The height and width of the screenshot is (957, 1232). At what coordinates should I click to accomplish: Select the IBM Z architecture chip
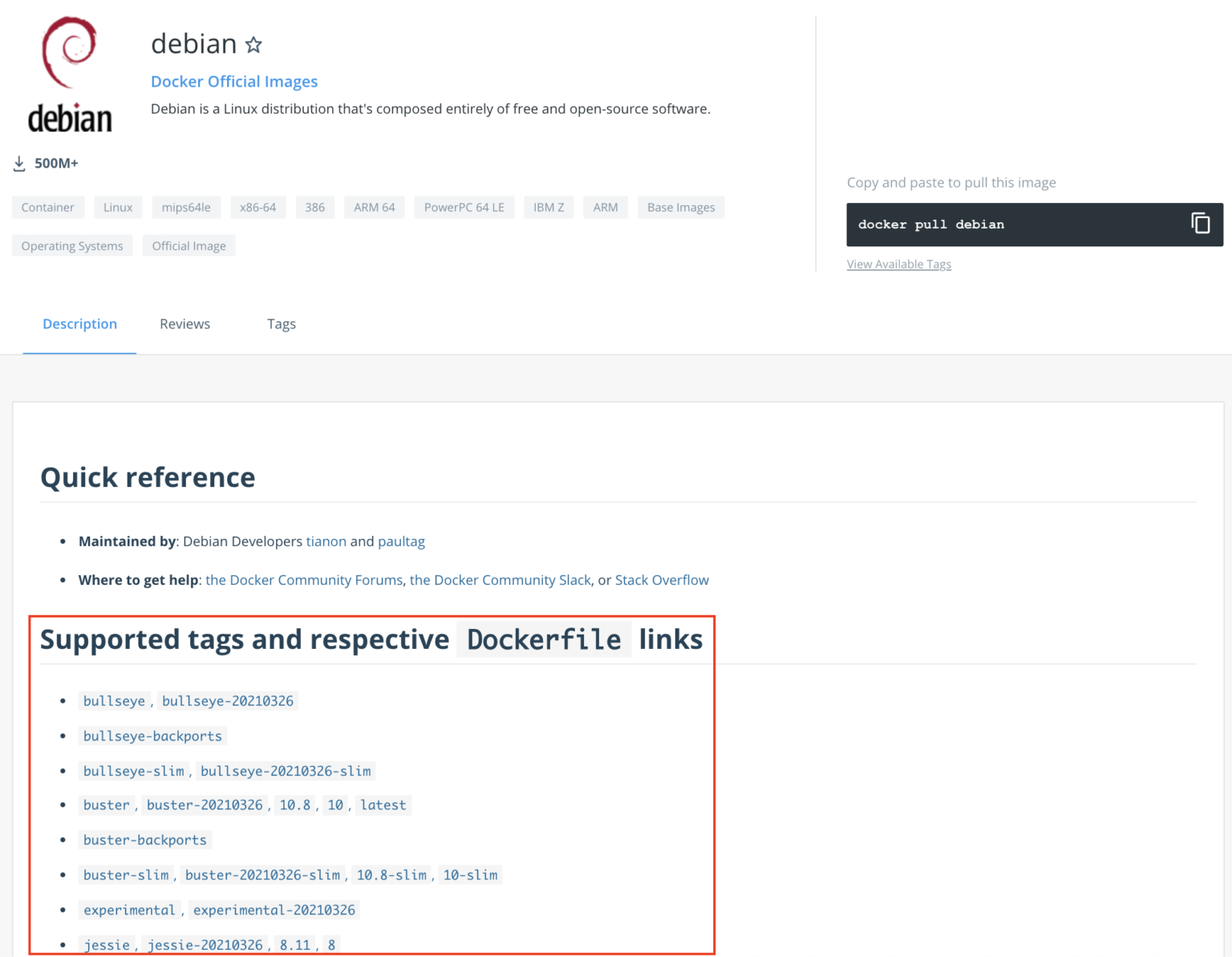[549, 207]
